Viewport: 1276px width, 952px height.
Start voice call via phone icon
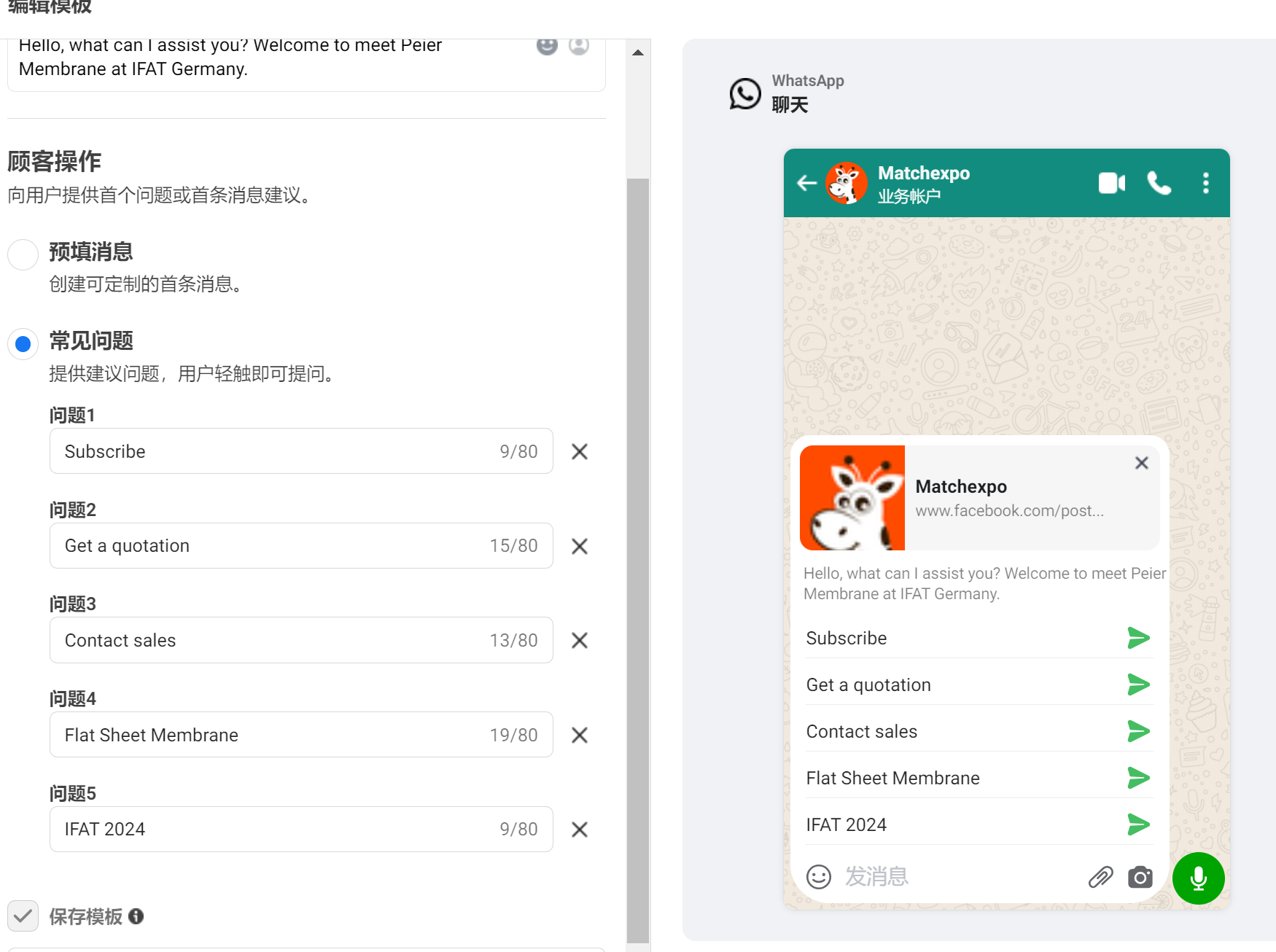tap(1159, 183)
